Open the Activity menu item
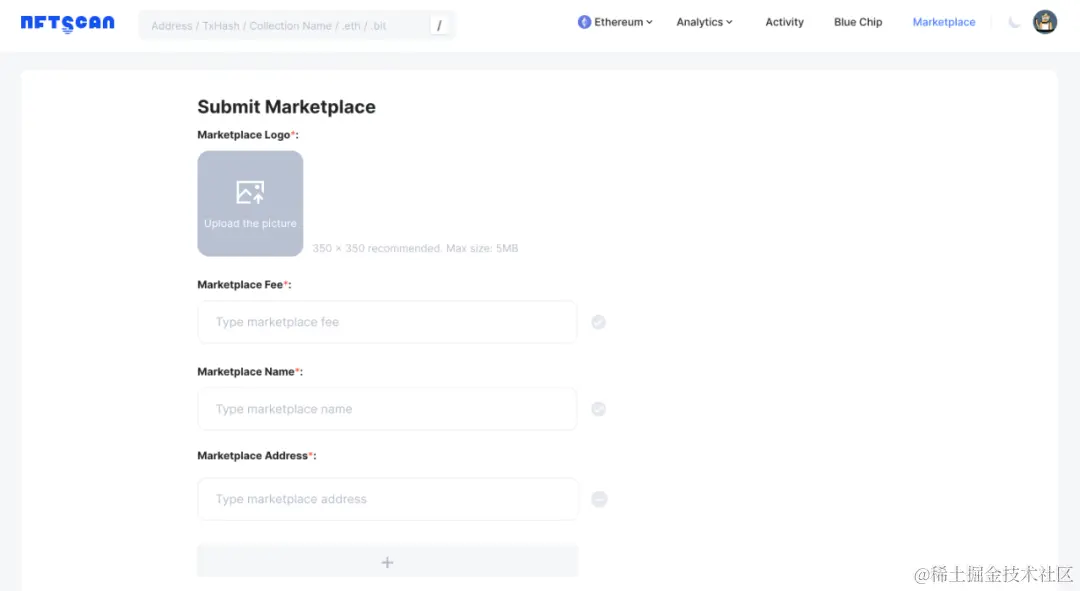Image resolution: width=1080 pixels, height=591 pixels. 784,22
